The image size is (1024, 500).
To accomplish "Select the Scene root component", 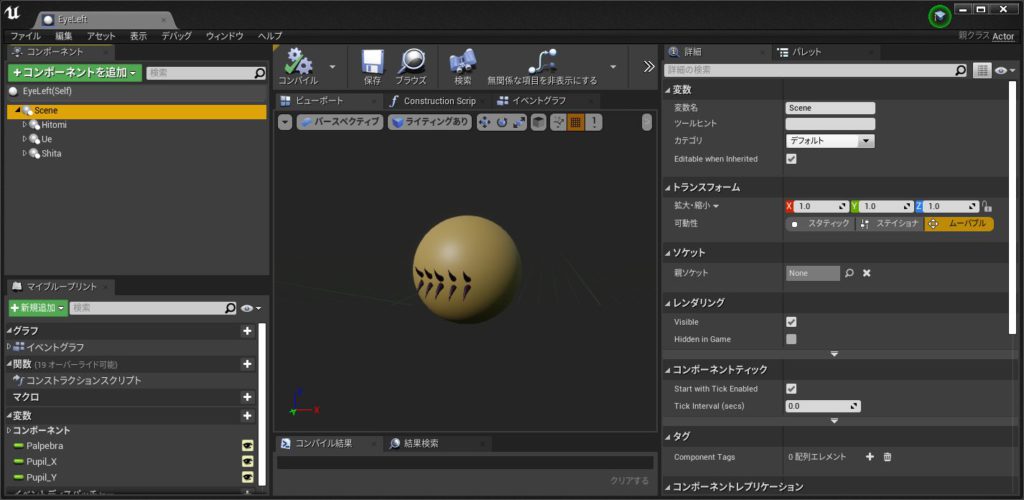I will click(x=136, y=111).
